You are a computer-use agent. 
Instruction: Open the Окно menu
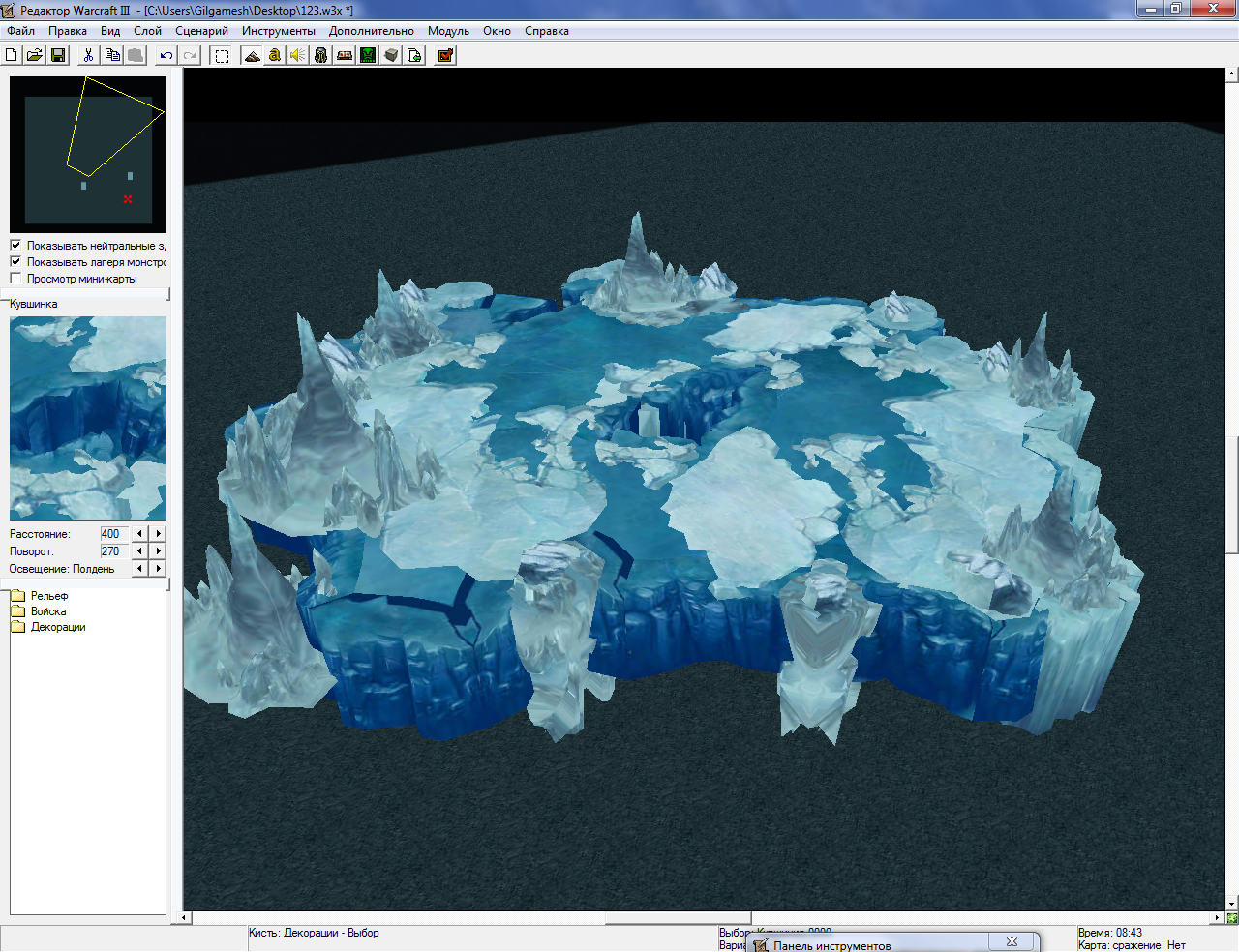498,31
